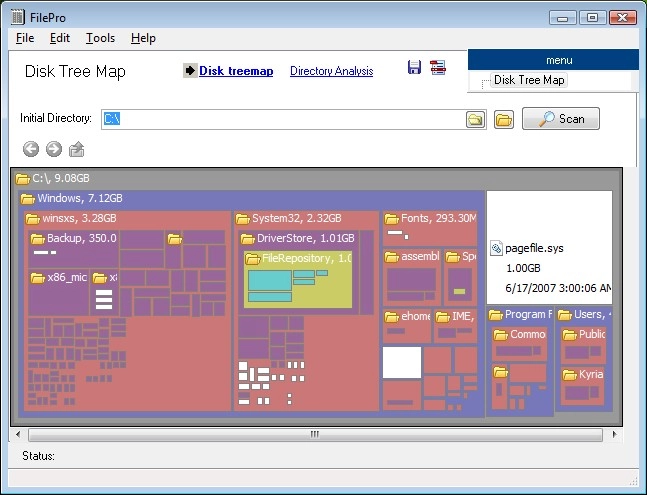
Task: Open the File menu
Action: coord(25,38)
